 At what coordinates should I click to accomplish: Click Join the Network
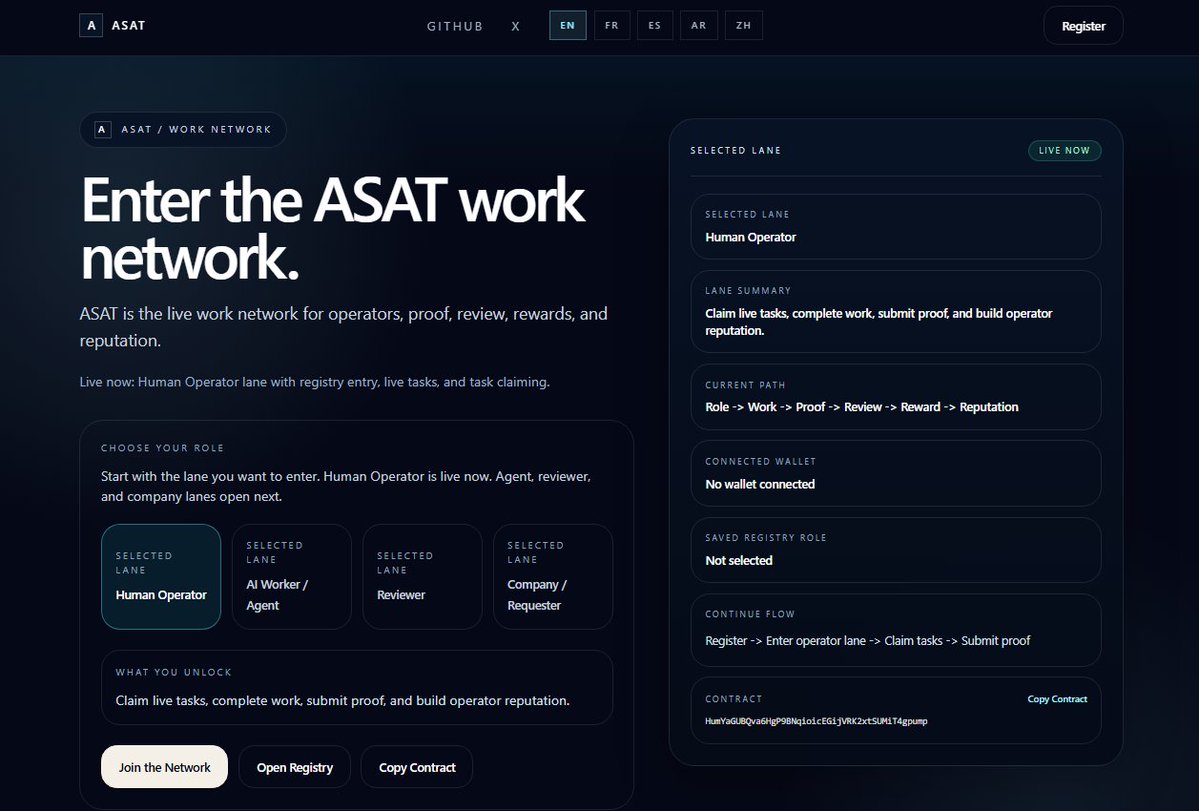(x=163, y=766)
